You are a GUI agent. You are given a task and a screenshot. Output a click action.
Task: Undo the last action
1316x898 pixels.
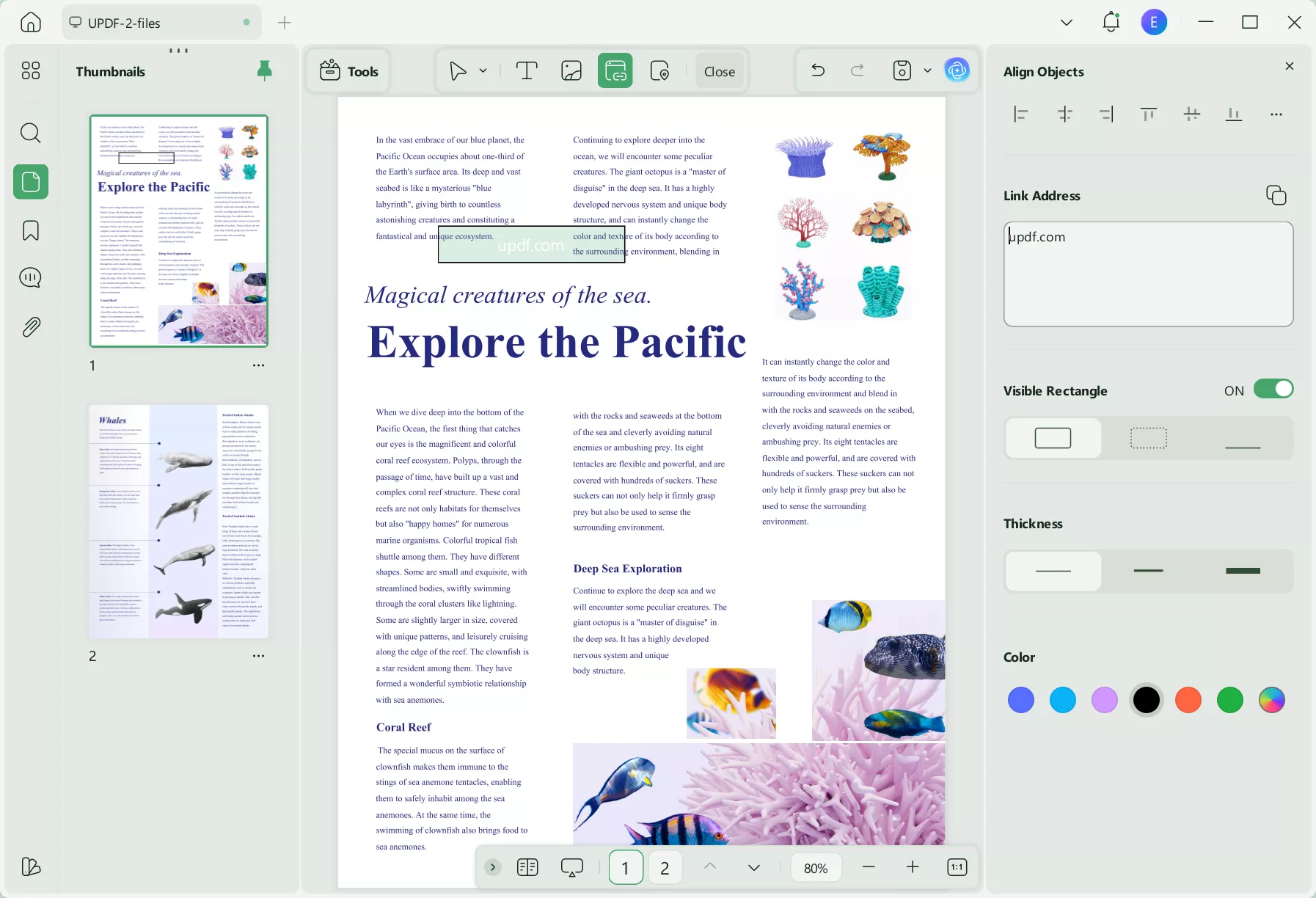click(817, 70)
